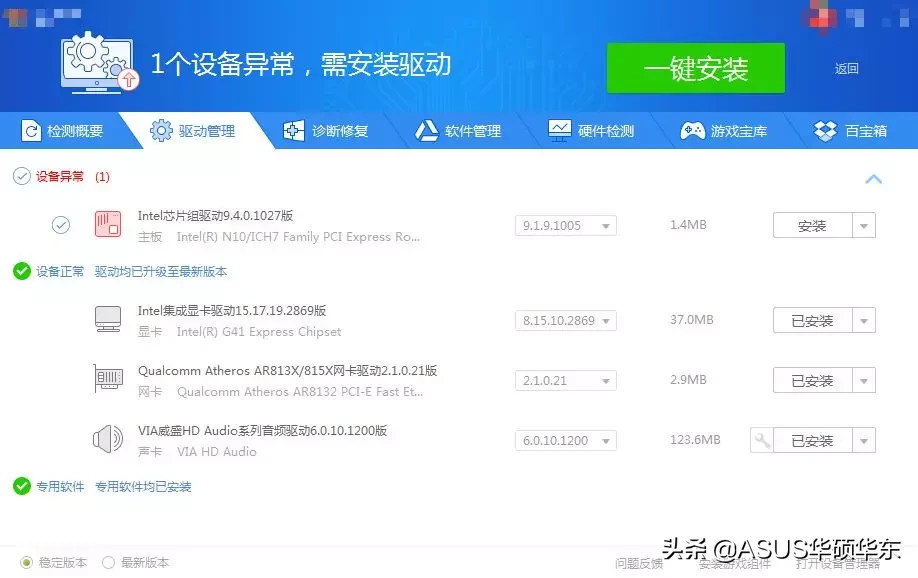Open the arrow next to VIA Audio 已安装
The width and height of the screenshot is (918, 578).
[864, 440]
